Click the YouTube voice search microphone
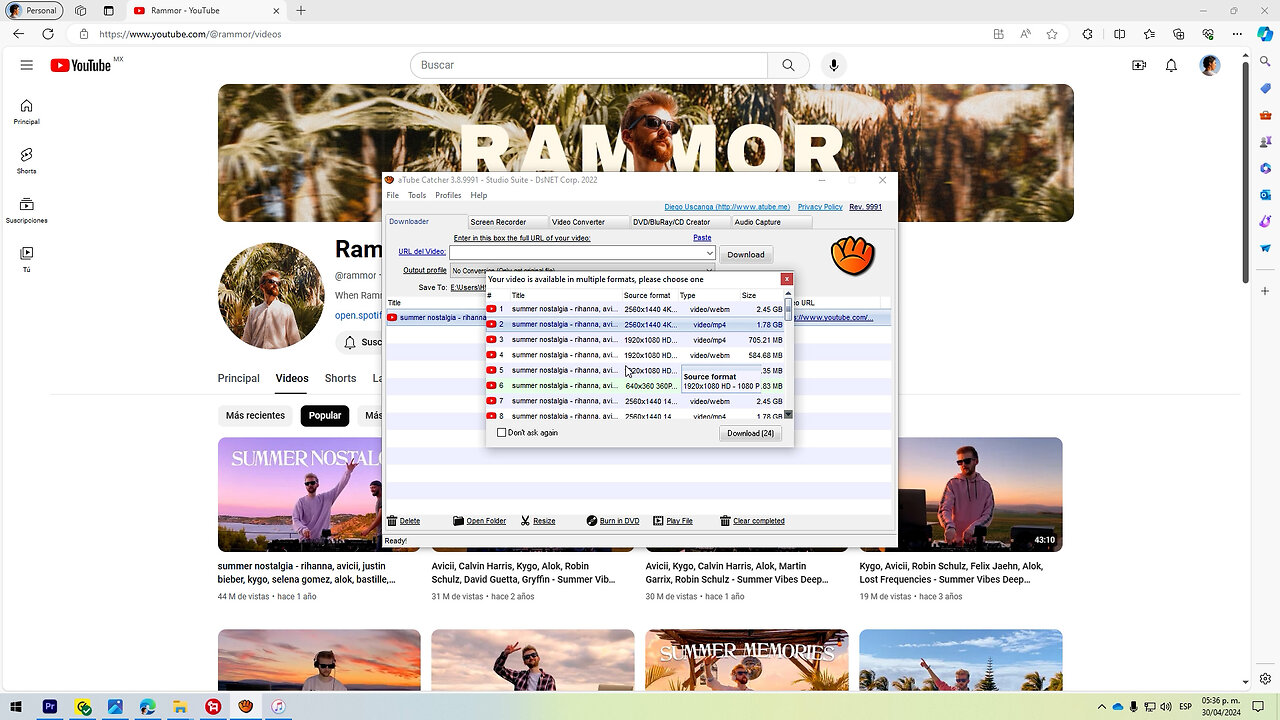This screenshot has height=720, width=1280. [x=834, y=65]
